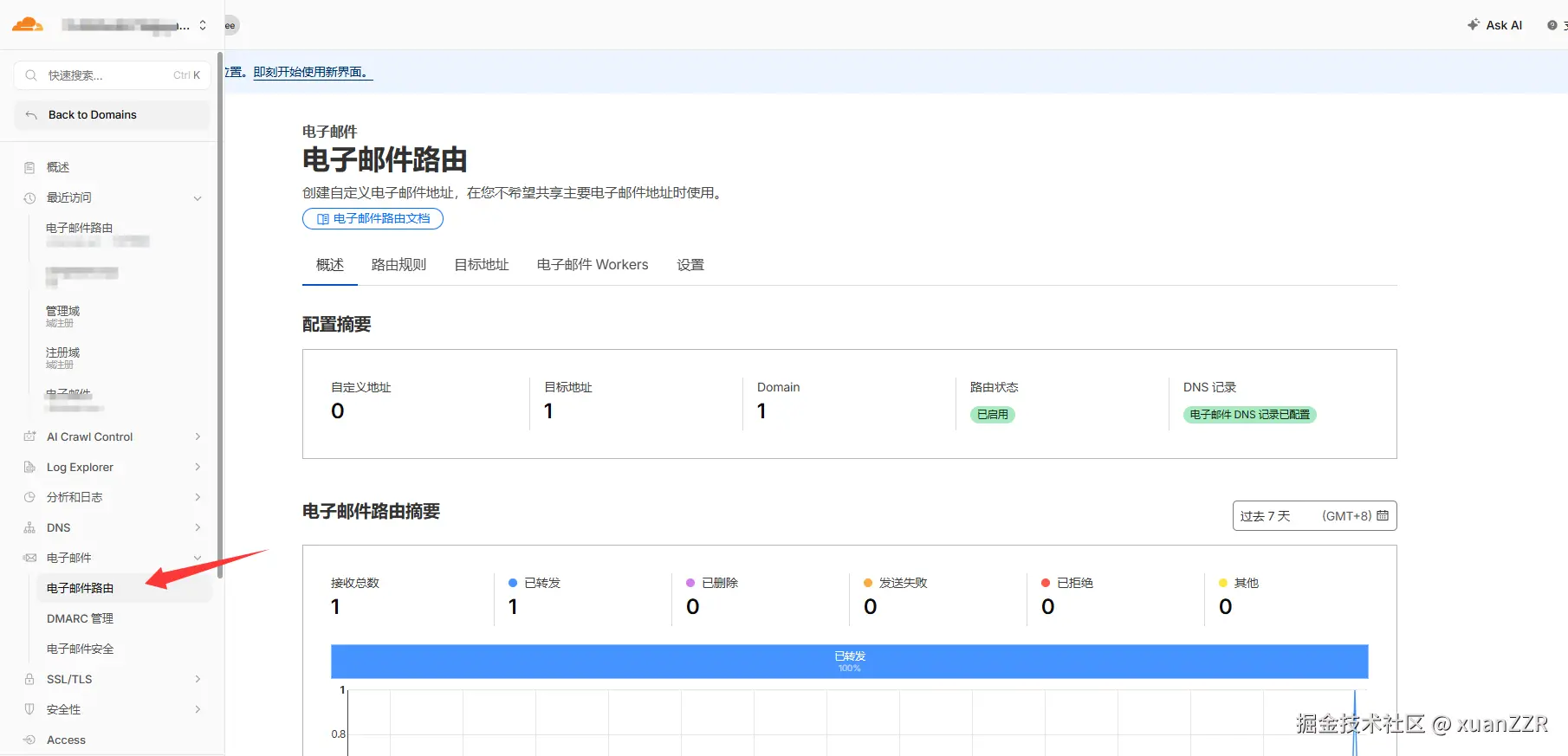
Task: Click the blue 已转发 100% bar
Action: [850, 662]
